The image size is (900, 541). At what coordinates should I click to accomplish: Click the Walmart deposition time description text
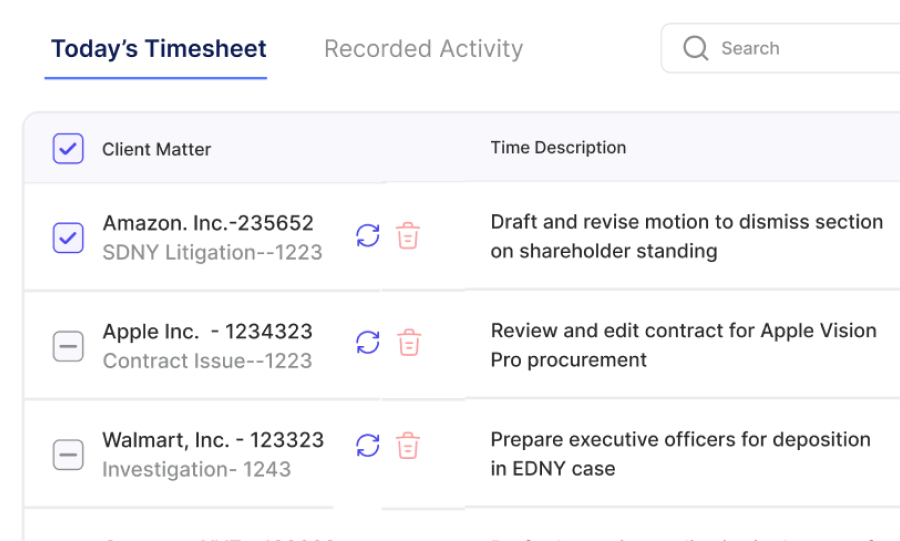point(680,453)
